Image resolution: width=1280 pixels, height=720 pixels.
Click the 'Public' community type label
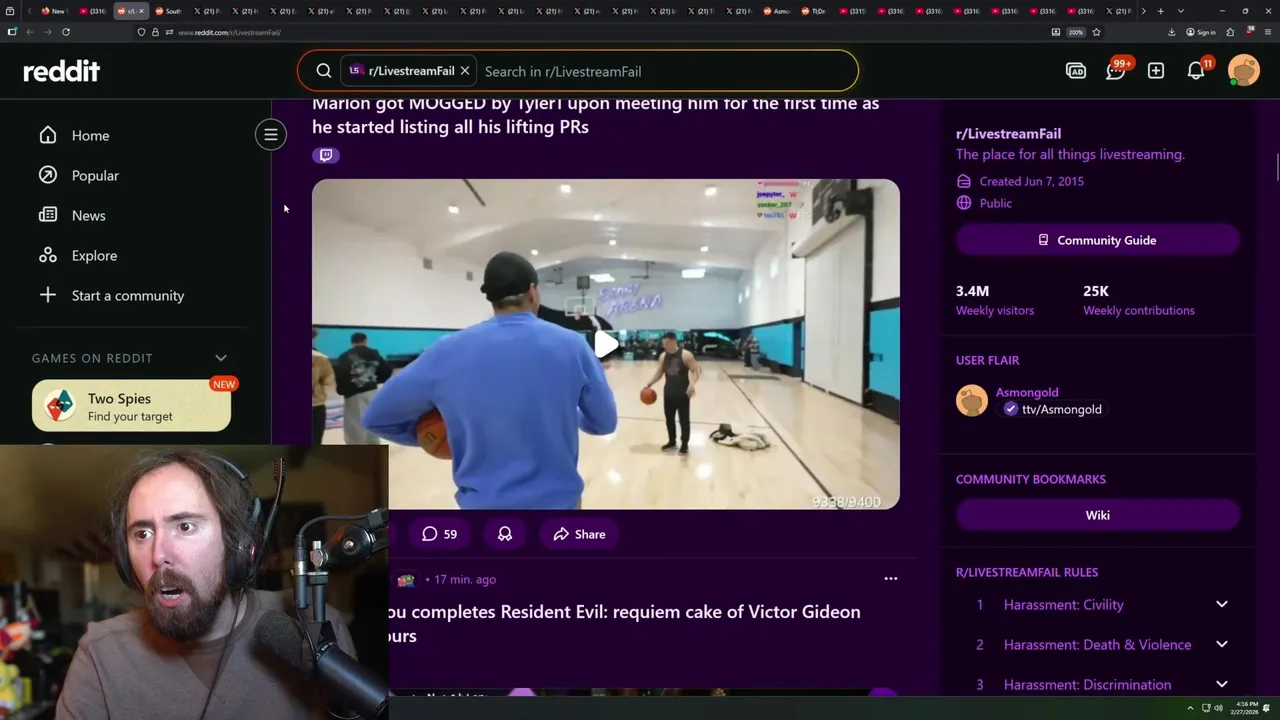coord(996,203)
